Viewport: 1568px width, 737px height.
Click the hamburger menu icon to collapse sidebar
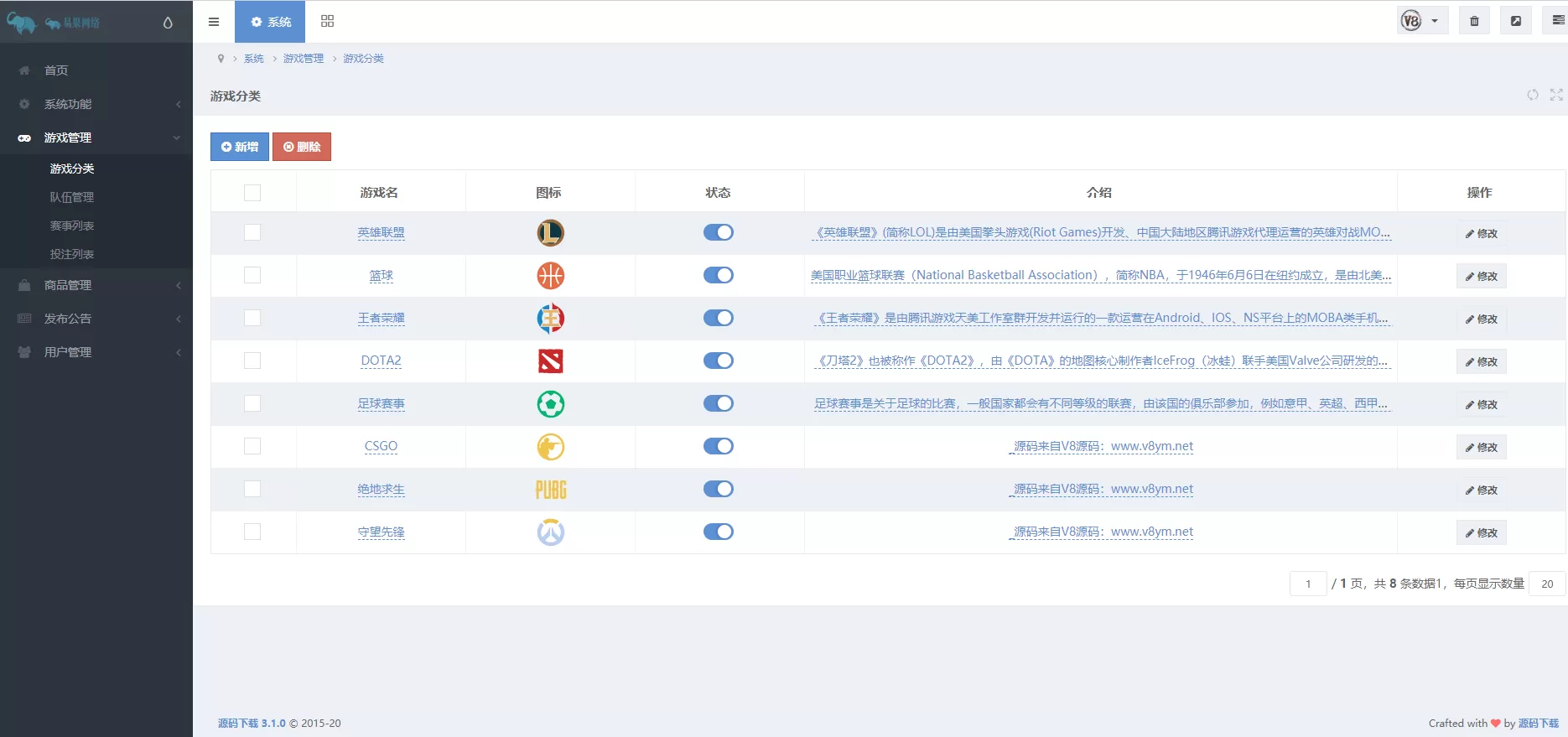(214, 22)
